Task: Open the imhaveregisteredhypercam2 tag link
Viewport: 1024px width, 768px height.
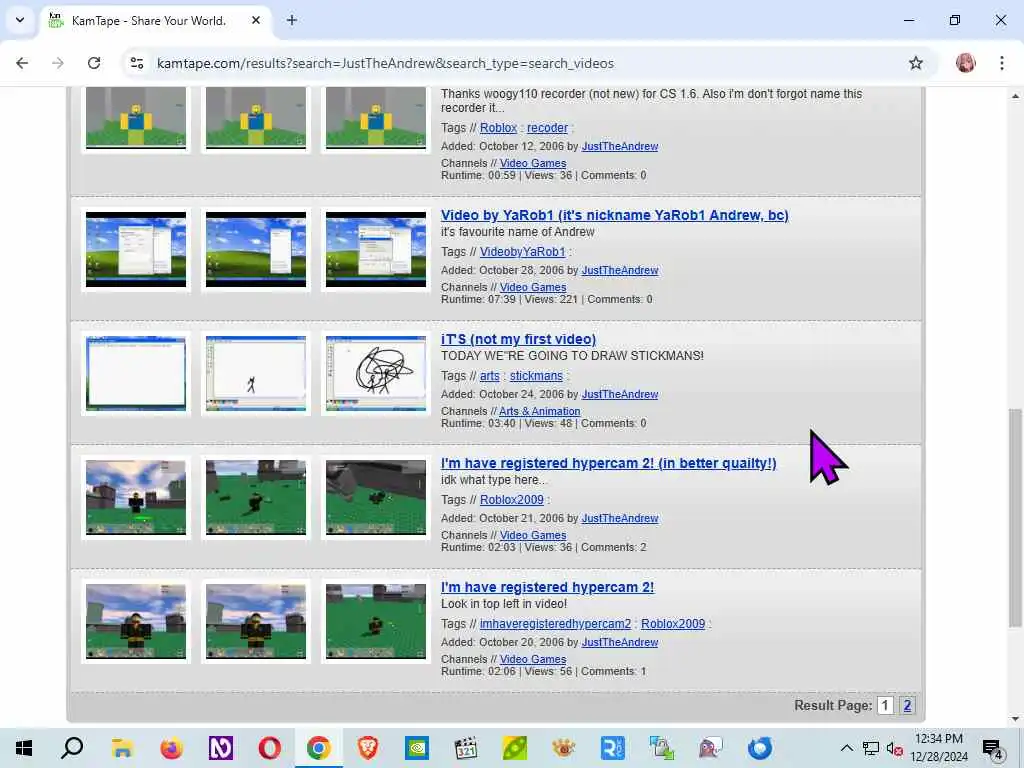Action: click(555, 624)
